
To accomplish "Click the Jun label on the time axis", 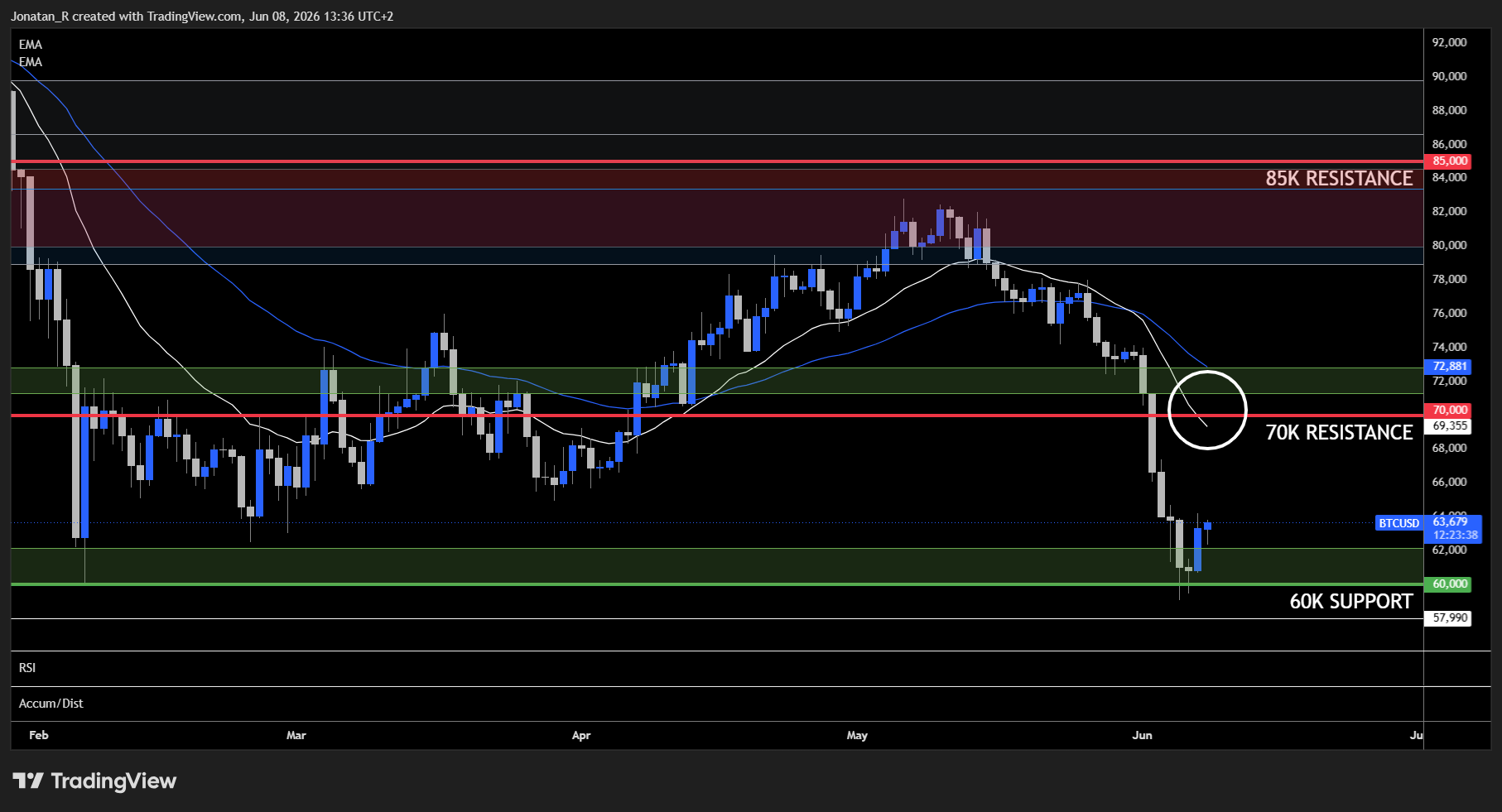I will click(x=1143, y=735).
